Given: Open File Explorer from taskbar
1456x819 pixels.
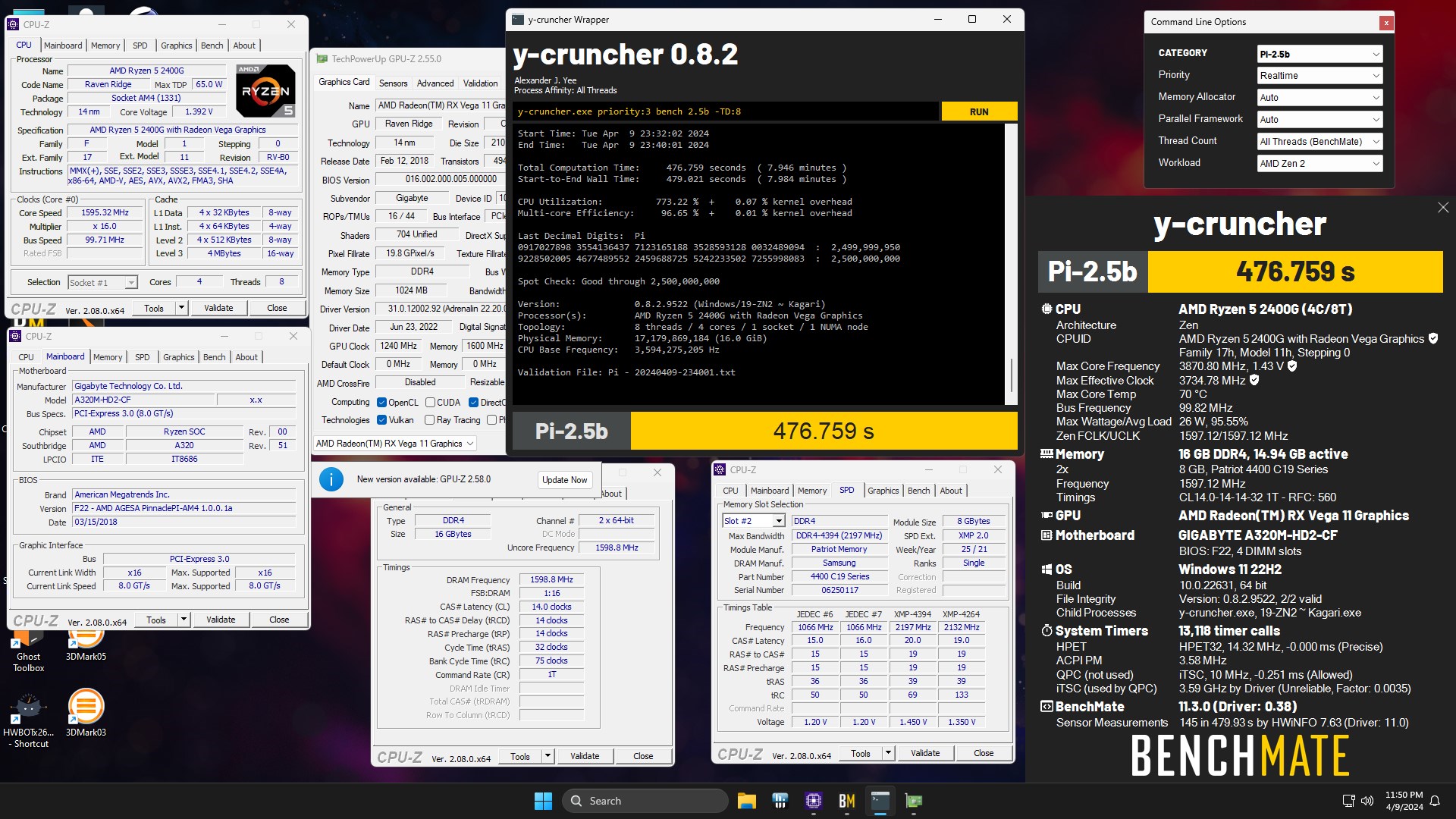Looking at the screenshot, I should click(x=746, y=801).
